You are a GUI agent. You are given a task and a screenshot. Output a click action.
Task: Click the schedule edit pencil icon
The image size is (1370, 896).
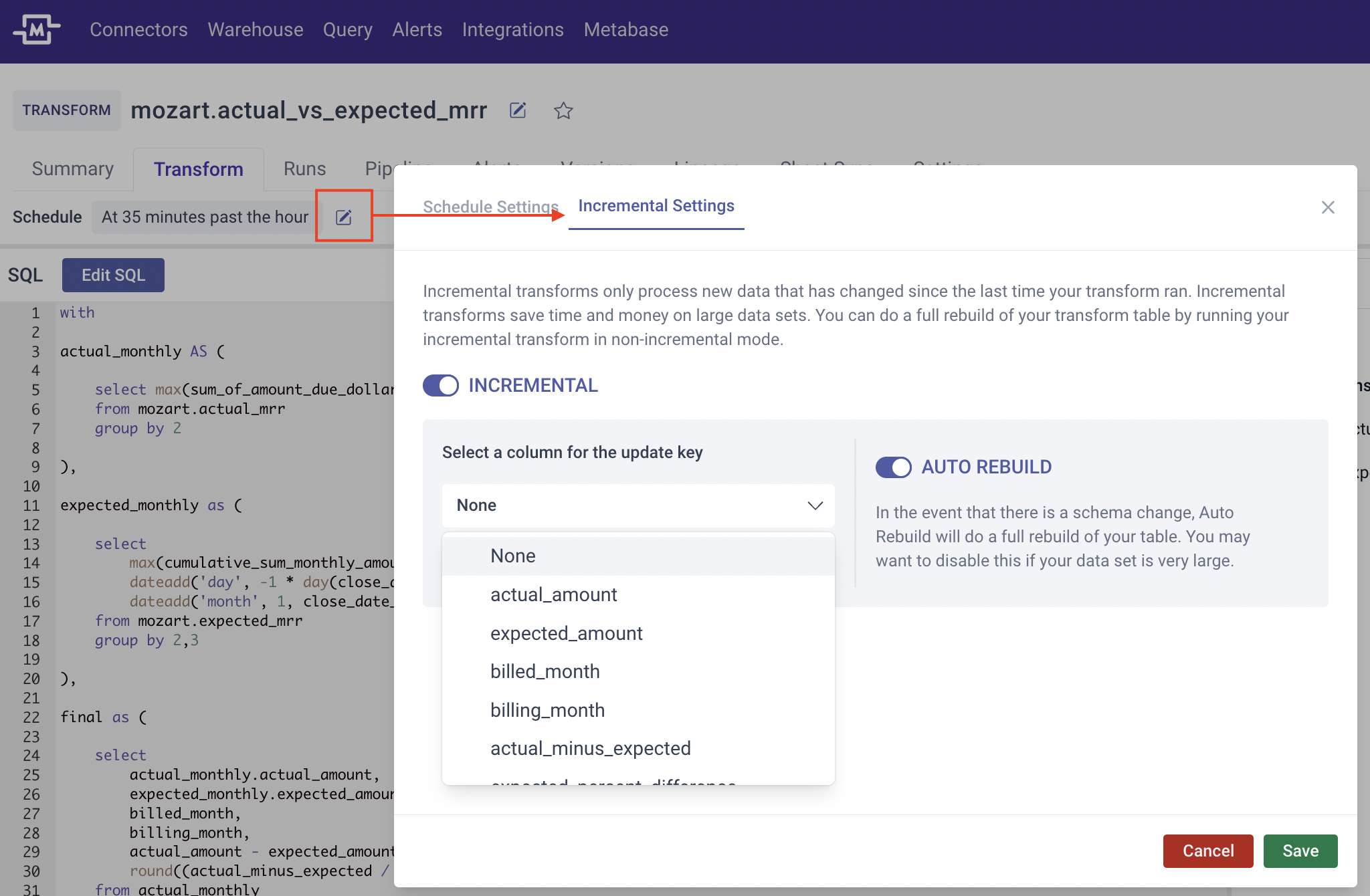point(344,217)
